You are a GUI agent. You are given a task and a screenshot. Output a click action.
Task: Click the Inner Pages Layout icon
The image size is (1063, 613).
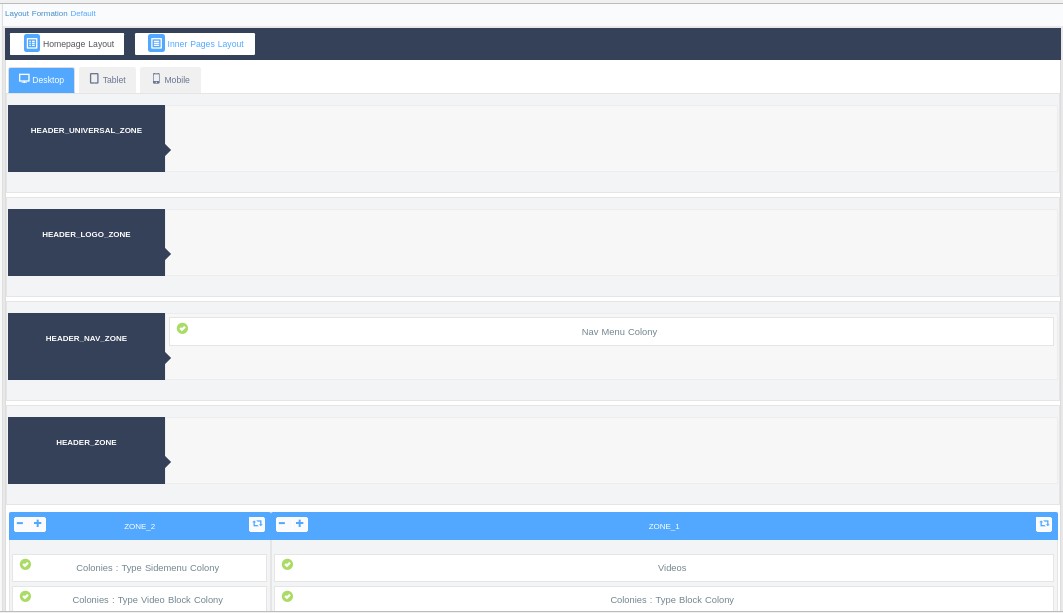tap(156, 43)
